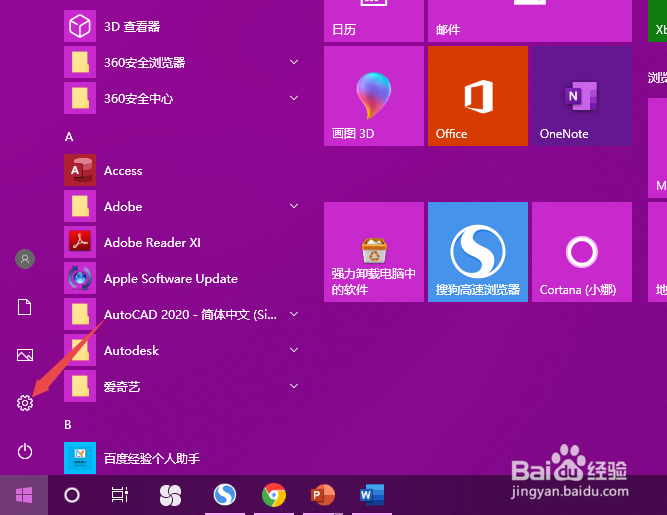Open the 邮件 mail tile
The image size is (667, 515).
pyautogui.click(x=530, y=21)
